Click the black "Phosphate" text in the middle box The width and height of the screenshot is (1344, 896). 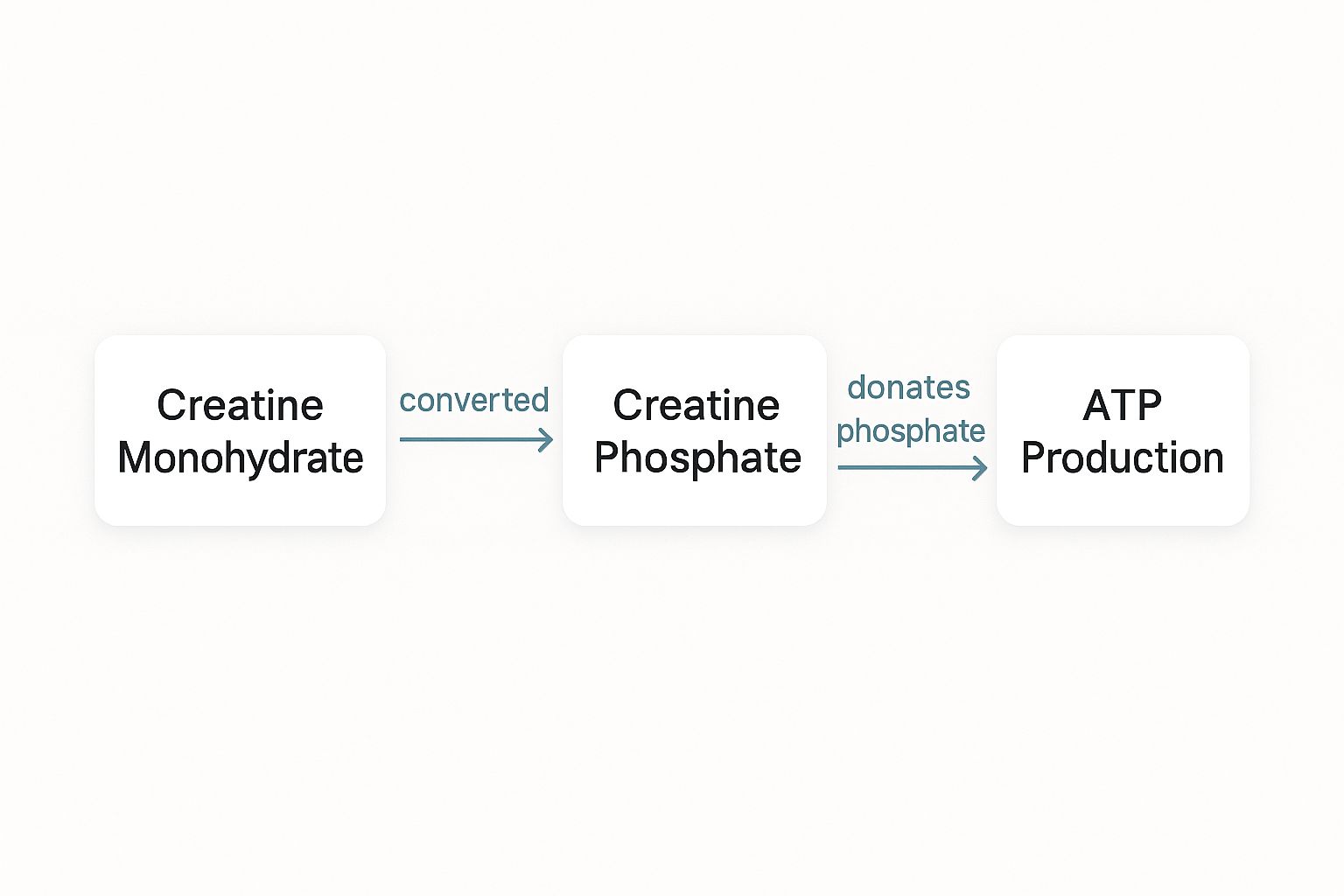click(697, 458)
